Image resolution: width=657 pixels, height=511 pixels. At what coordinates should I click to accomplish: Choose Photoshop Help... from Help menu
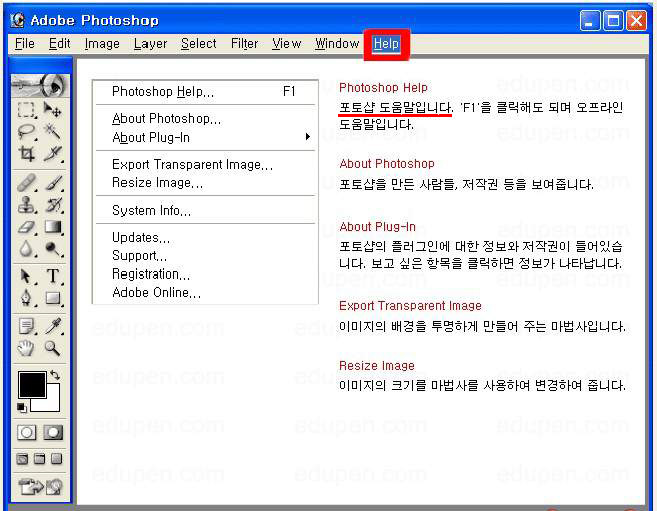(205, 91)
